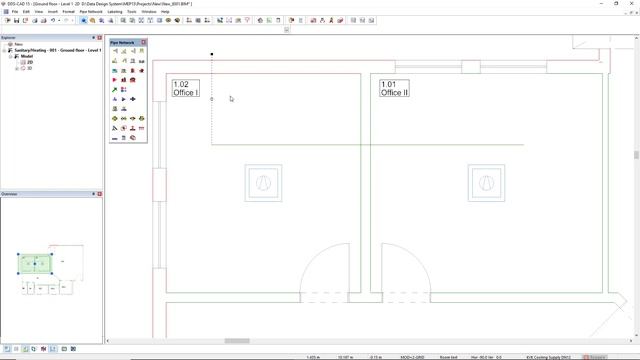This screenshot has width=640, height=360.
Task: Click the house-shaped icon in the toolbar
Action: point(260,20)
